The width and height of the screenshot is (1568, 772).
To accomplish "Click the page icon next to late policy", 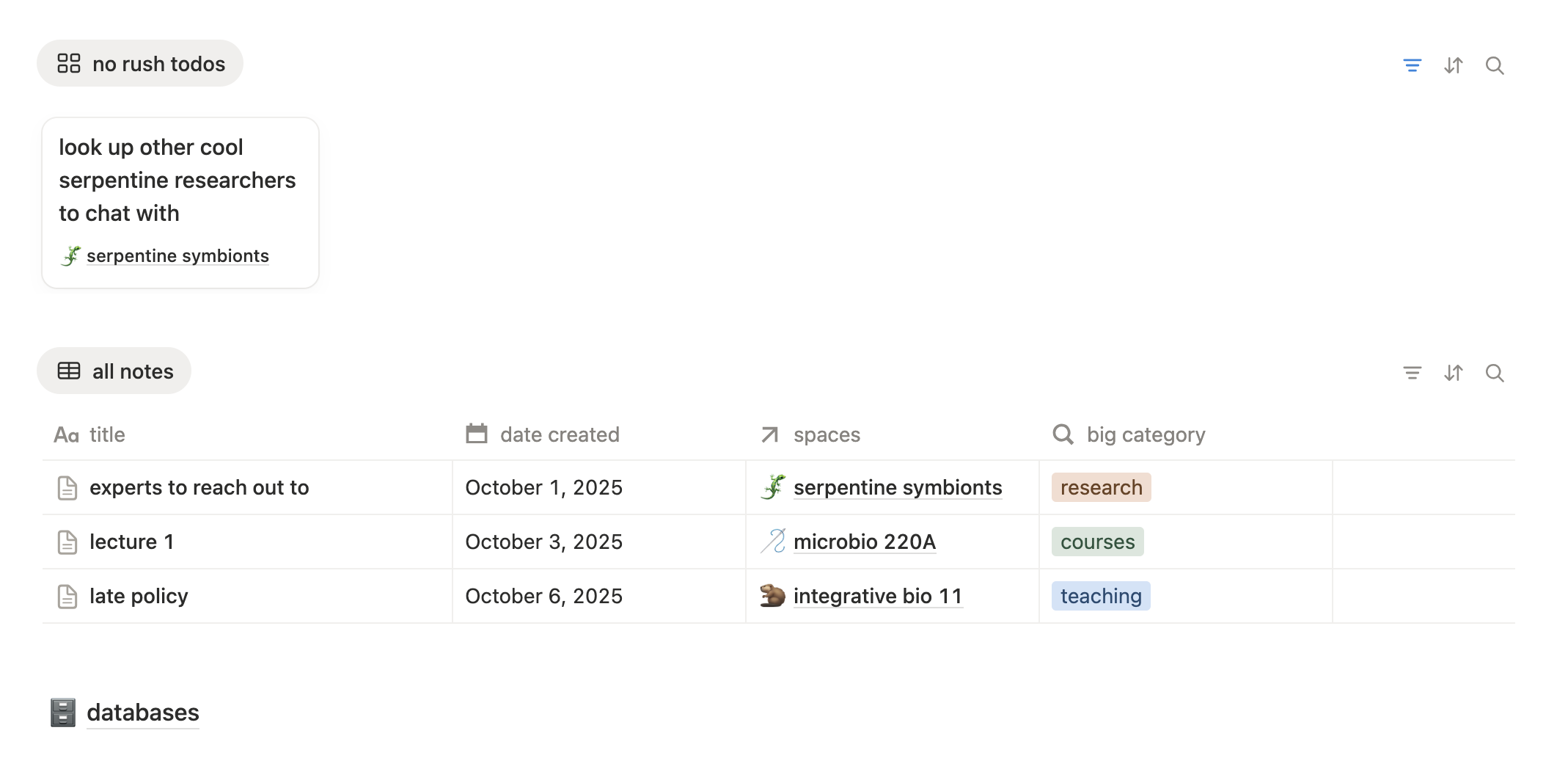I will click(67, 596).
